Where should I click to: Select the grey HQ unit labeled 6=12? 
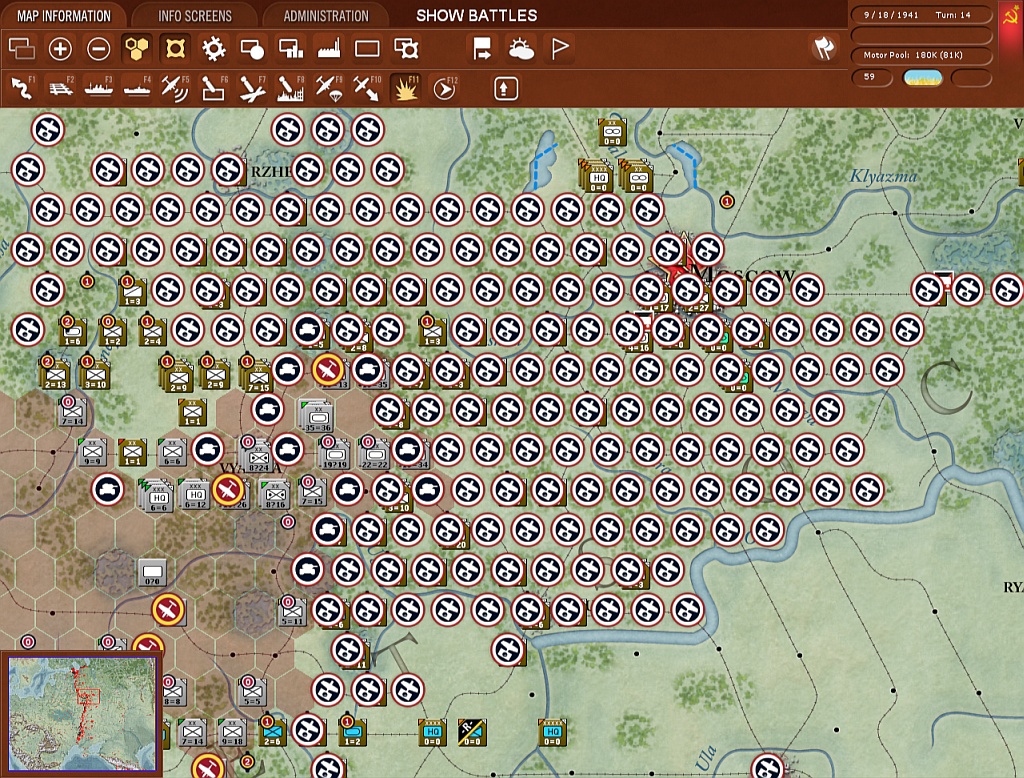tap(195, 495)
